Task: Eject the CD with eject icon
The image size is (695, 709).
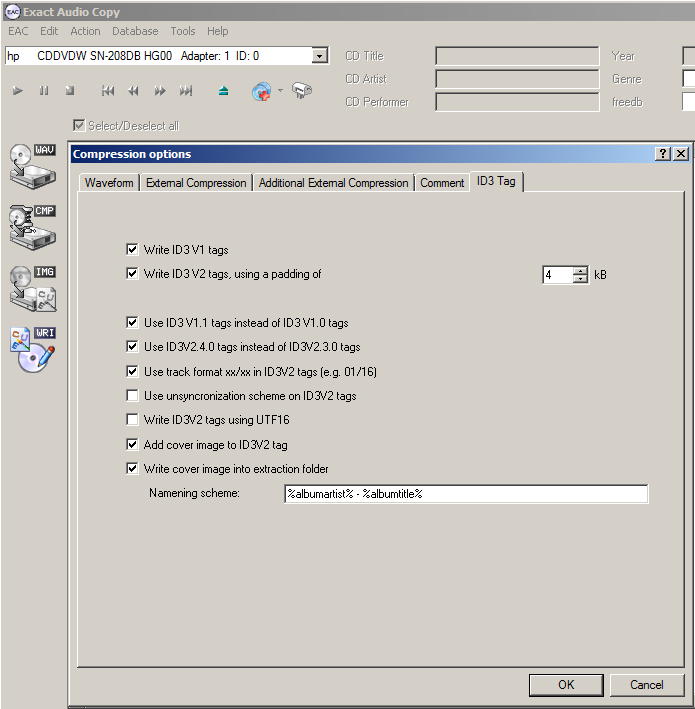Action: pos(223,91)
